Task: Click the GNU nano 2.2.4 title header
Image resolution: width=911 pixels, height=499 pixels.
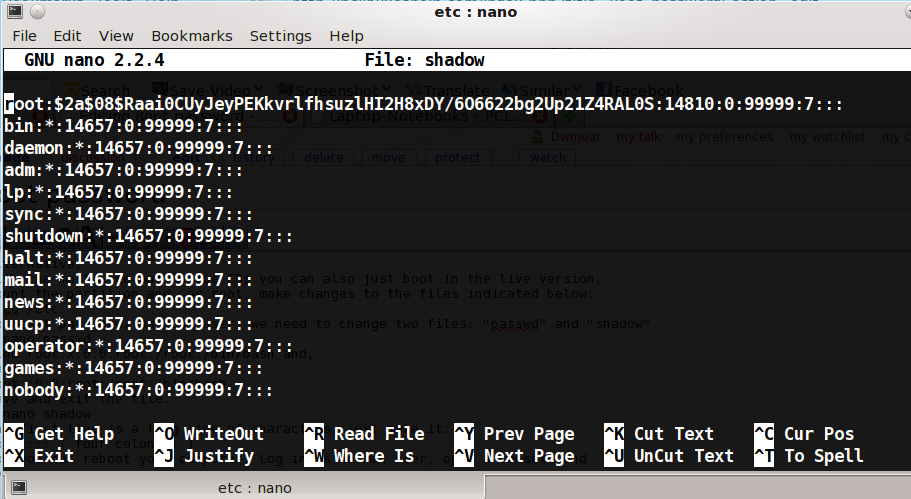Action: [x=94, y=60]
